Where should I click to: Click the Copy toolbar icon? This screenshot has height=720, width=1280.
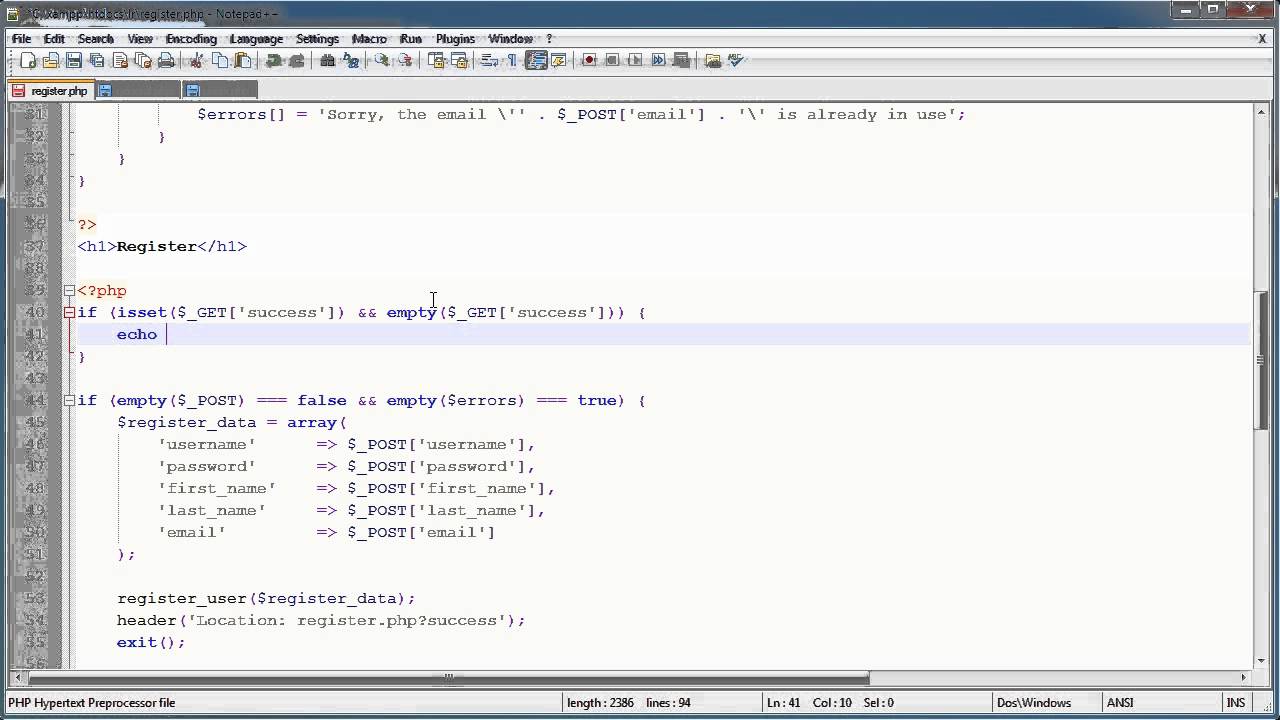point(220,61)
